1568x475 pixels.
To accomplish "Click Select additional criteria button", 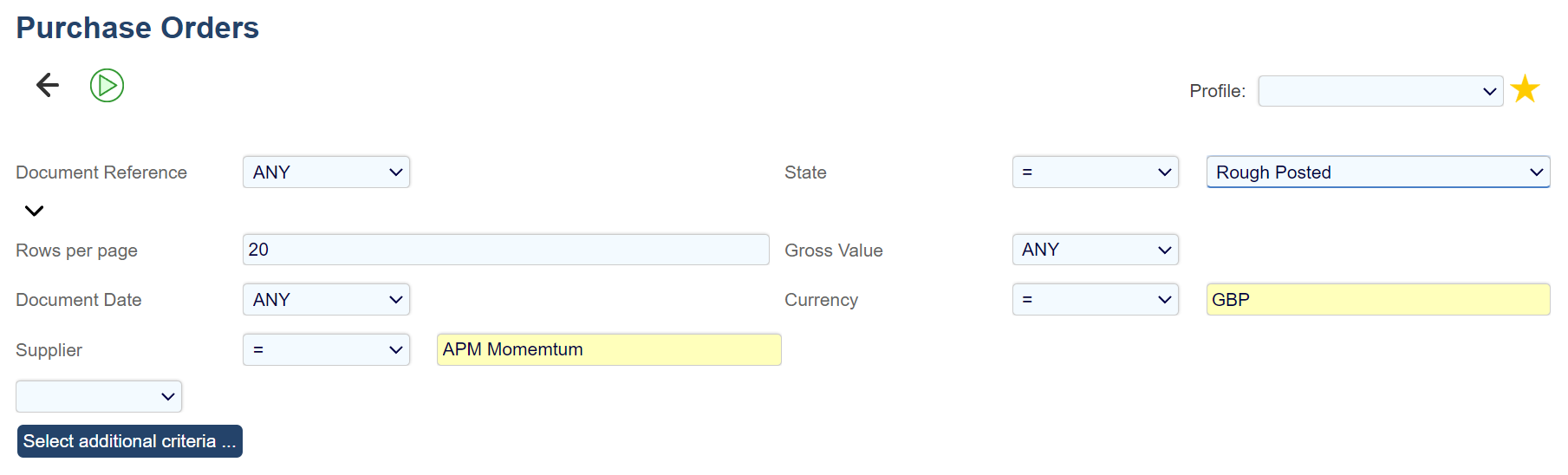I will [129, 441].
